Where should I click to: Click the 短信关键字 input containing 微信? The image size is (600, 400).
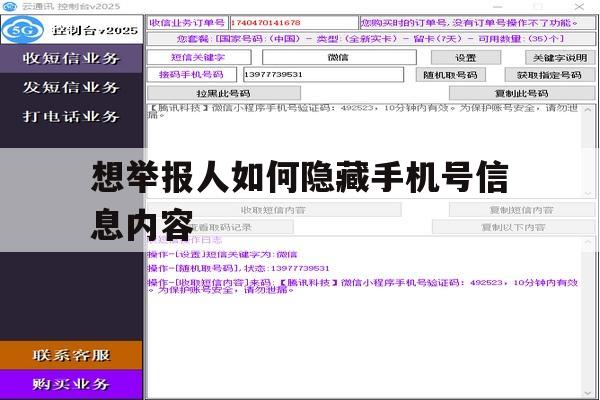pyautogui.click(x=339, y=57)
